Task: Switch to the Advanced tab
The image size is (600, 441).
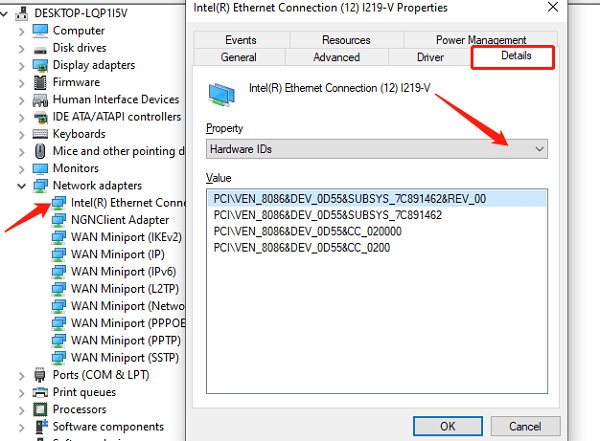Action: (x=336, y=57)
